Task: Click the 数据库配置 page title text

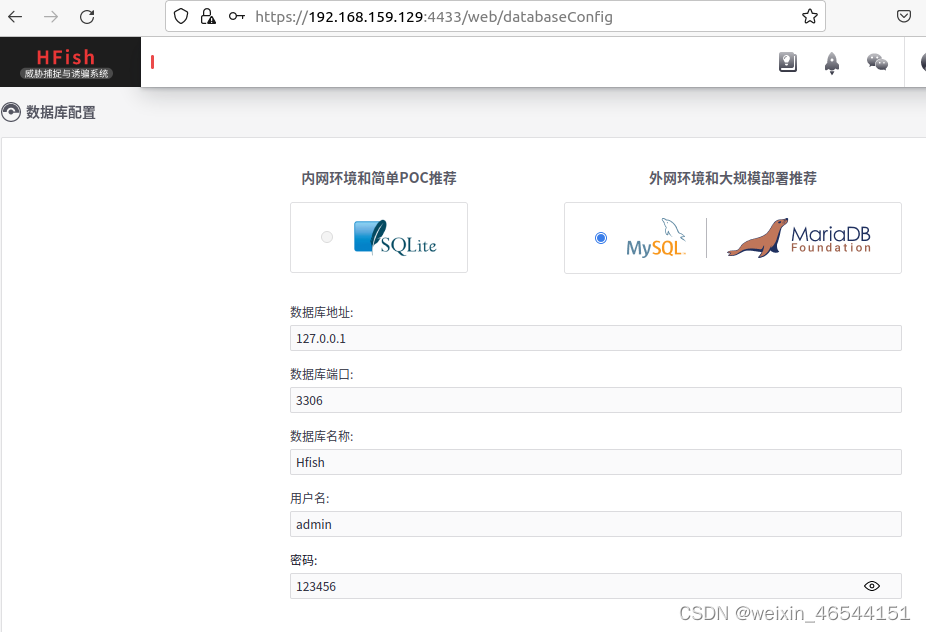Action: click(x=61, y=112)
